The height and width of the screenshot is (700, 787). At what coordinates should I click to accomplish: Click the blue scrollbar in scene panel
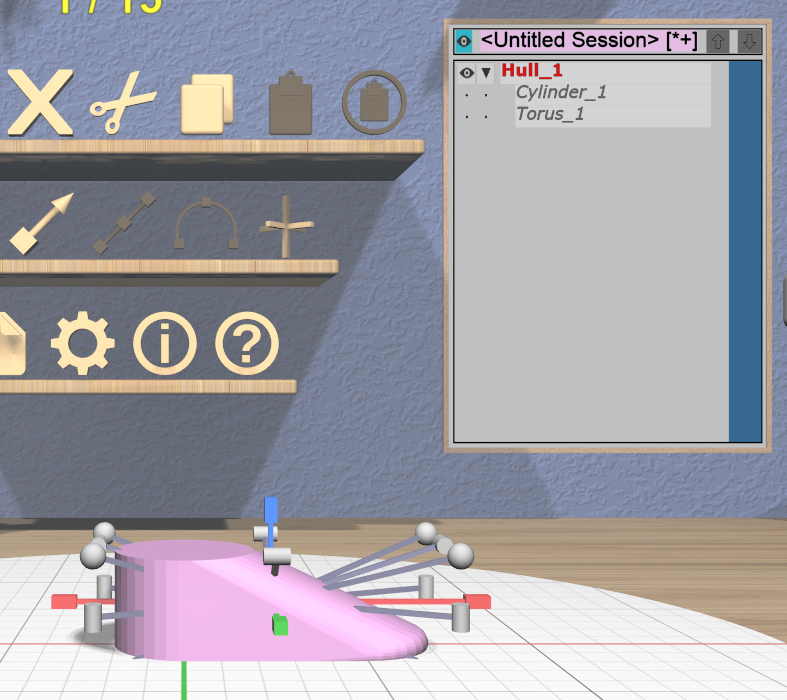(745, 250)
